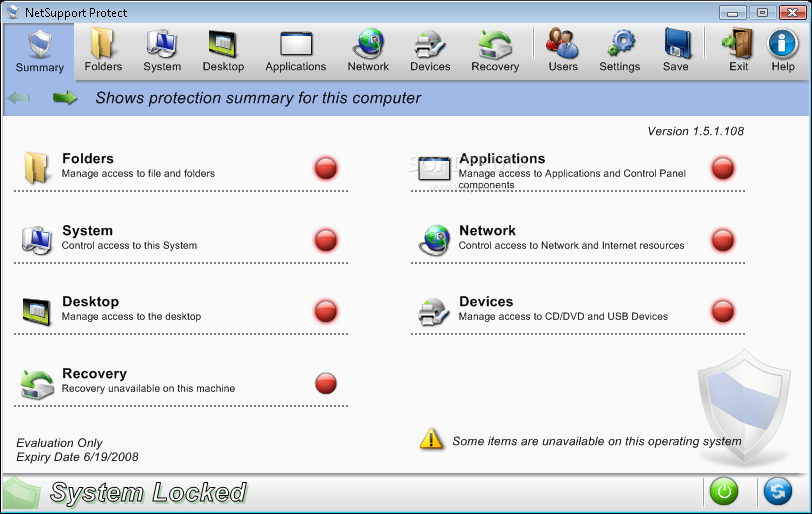The image size is (812, 514).
Task: Click the Devices printer icon in summary
Action: pos(433,312)
